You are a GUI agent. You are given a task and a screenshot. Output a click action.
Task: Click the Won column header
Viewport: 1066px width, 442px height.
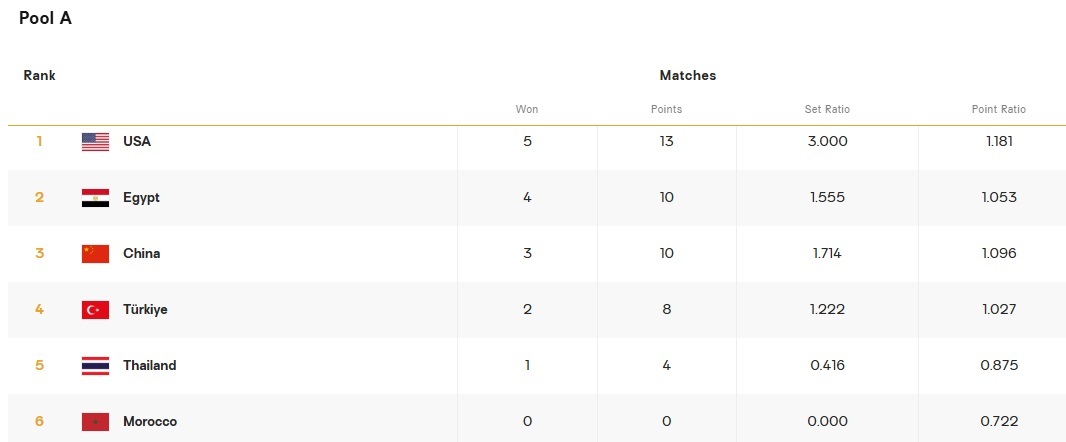[527, 110]
